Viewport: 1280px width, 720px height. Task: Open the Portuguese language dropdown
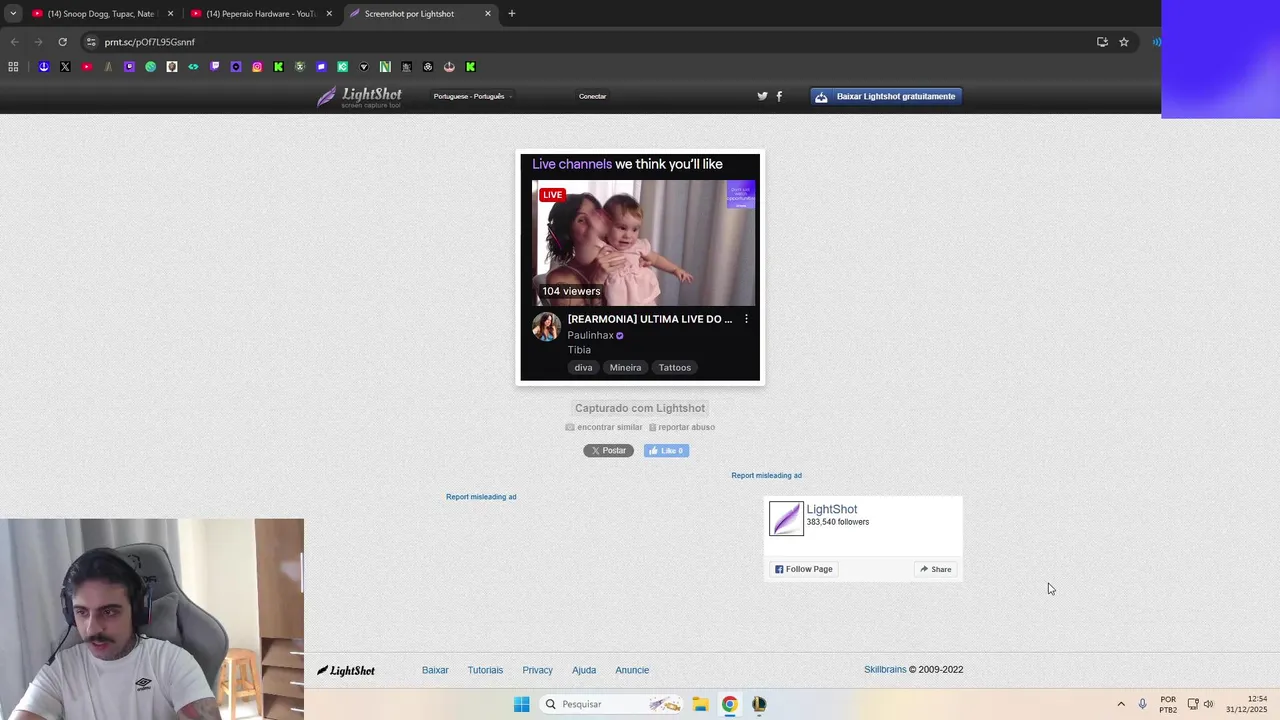[473, 96]
